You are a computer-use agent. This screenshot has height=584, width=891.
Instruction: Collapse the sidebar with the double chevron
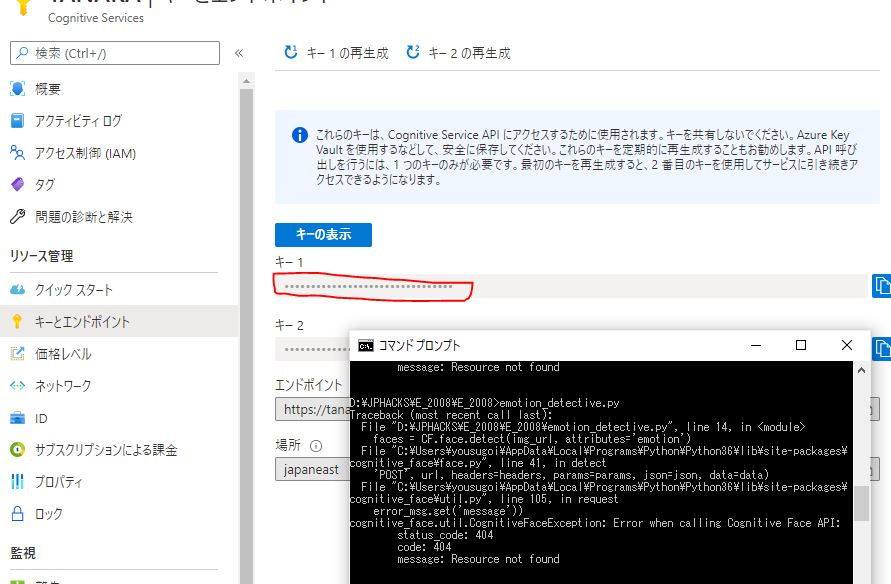(239, 53)
